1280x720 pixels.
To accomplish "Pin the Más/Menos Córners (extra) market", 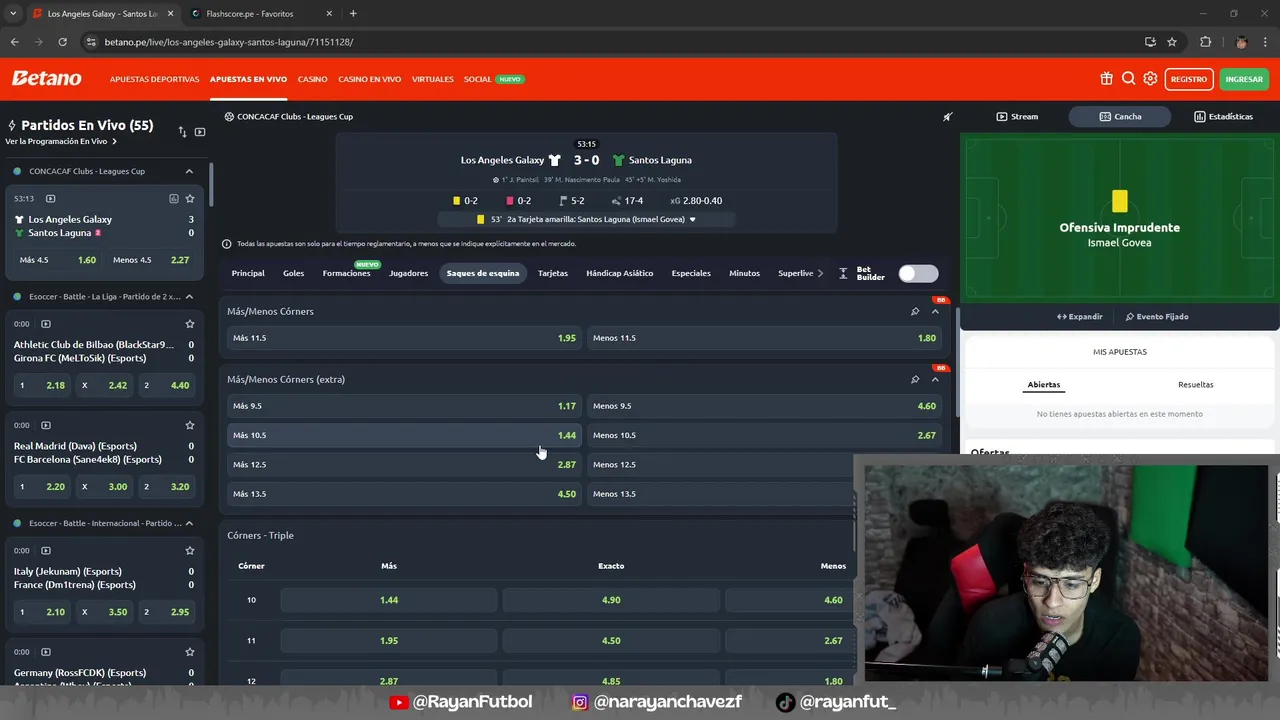I will (915, 379).
